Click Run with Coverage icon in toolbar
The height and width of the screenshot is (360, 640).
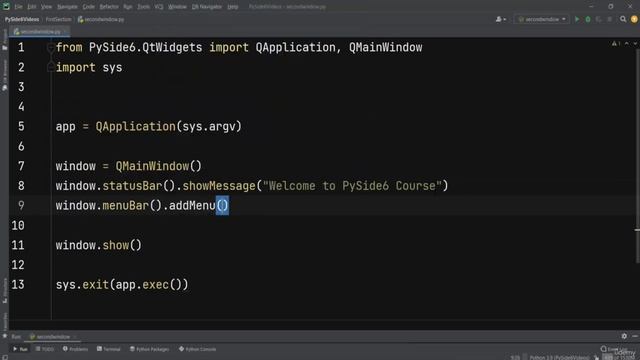pyautogui.click(x=599, y=19)
